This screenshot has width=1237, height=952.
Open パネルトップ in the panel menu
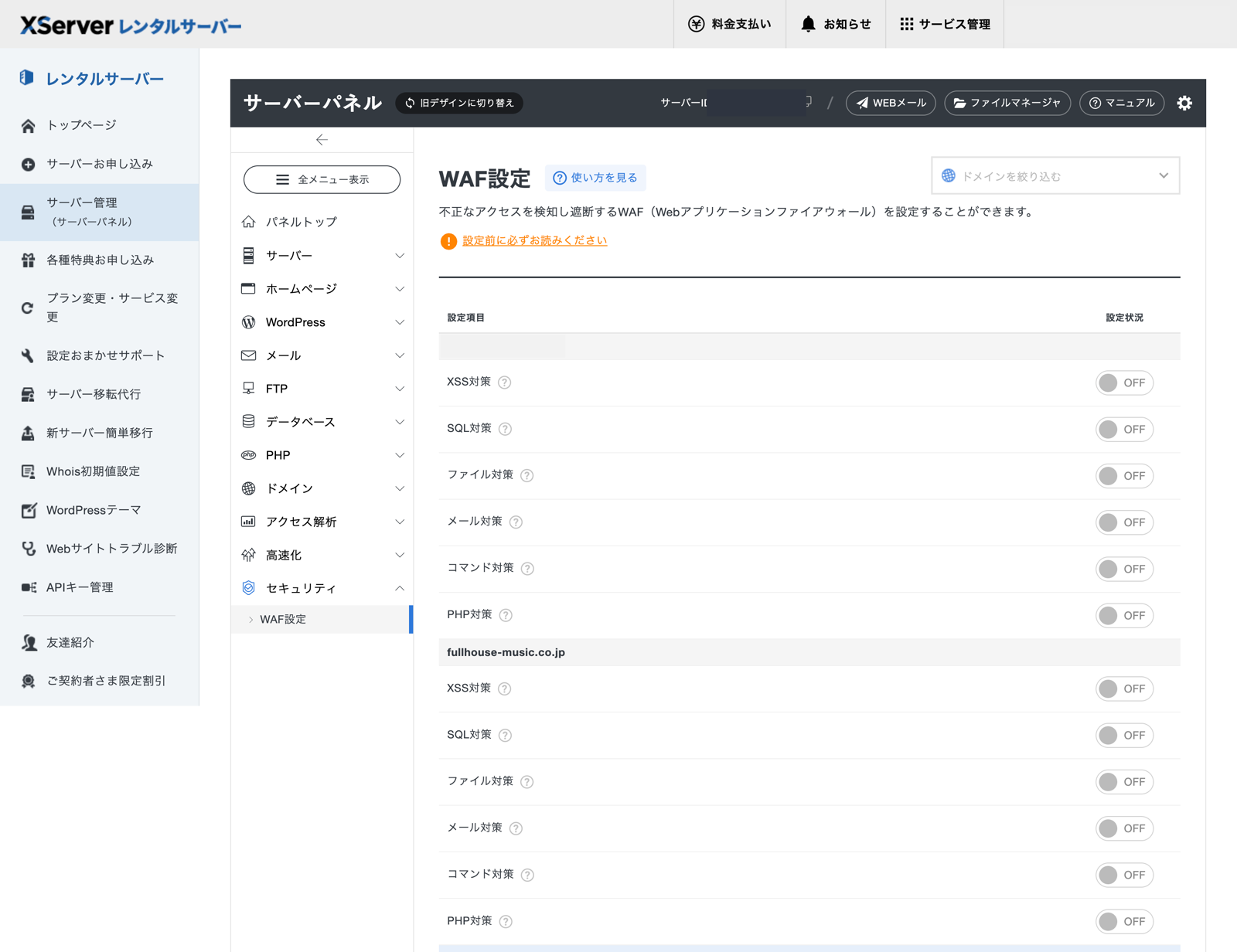[322, 222]
